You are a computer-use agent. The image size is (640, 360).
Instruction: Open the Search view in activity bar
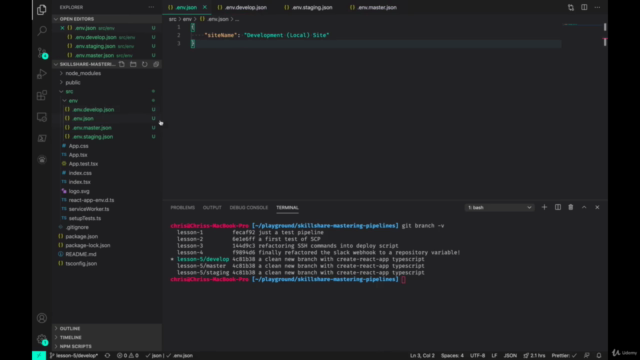pyautogui.click(x=42, y=31)
